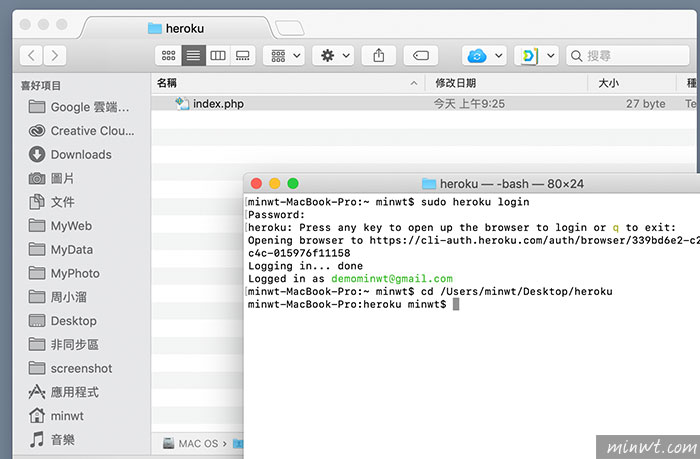Switch Finder to column view
The height and width of the screenshot is (459, 700).
pos(218,55)
